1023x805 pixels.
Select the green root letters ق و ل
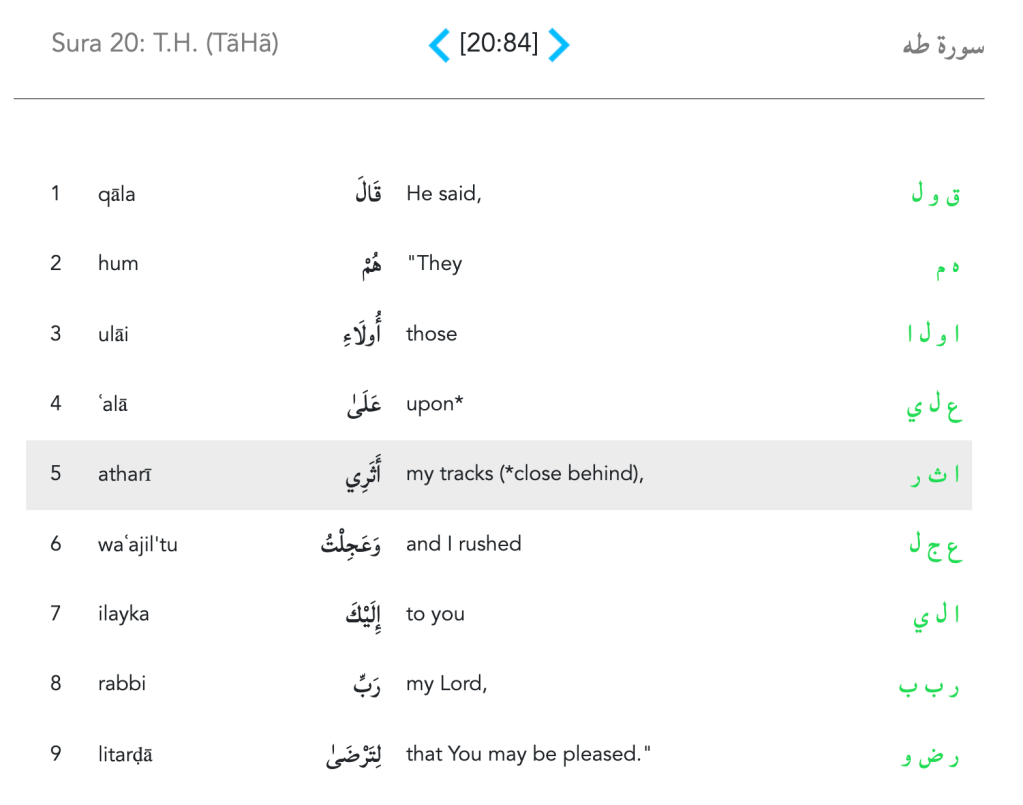click(x=935, y=195)
